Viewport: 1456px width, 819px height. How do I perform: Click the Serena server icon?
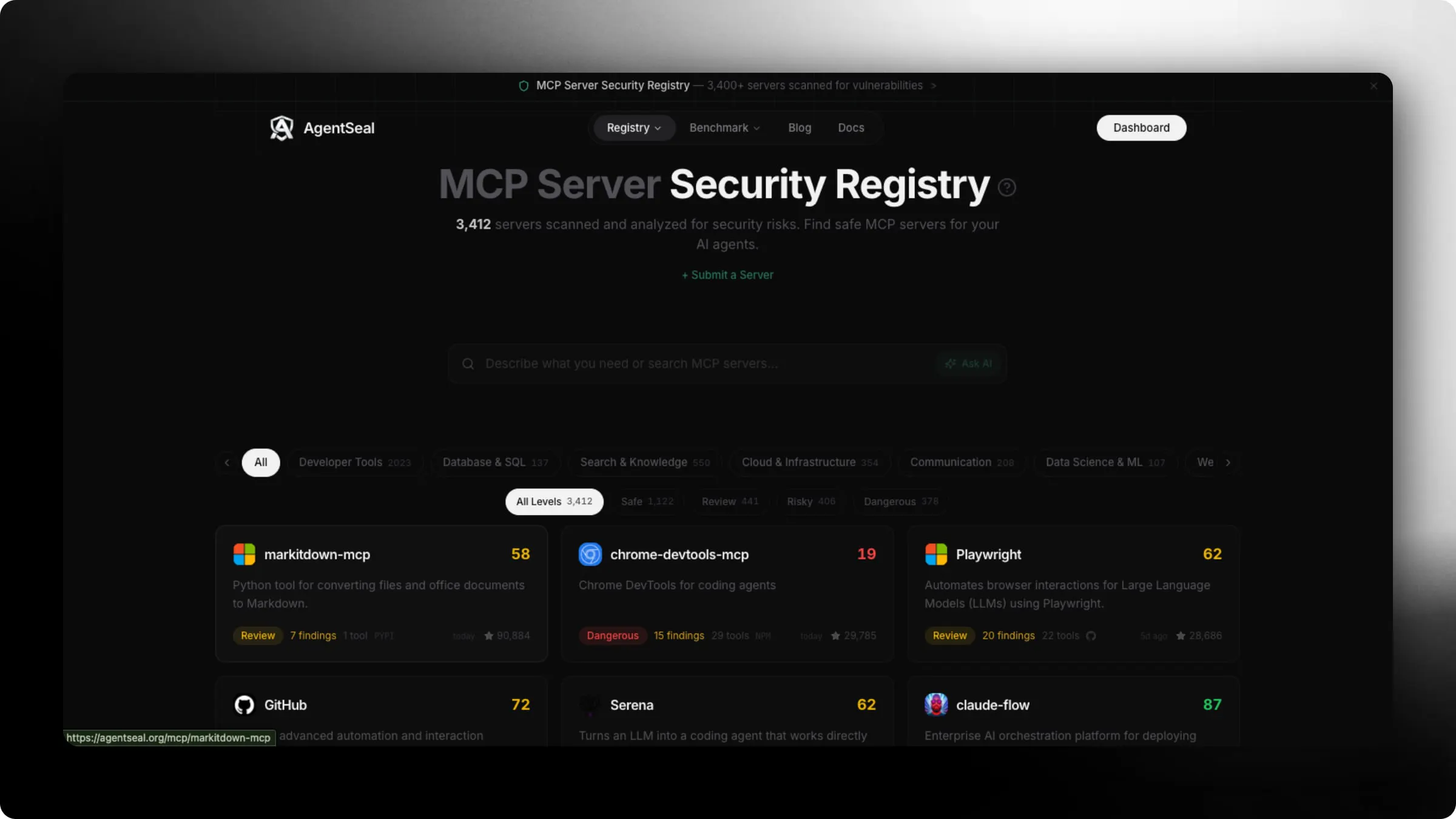[x=590, y=704]
